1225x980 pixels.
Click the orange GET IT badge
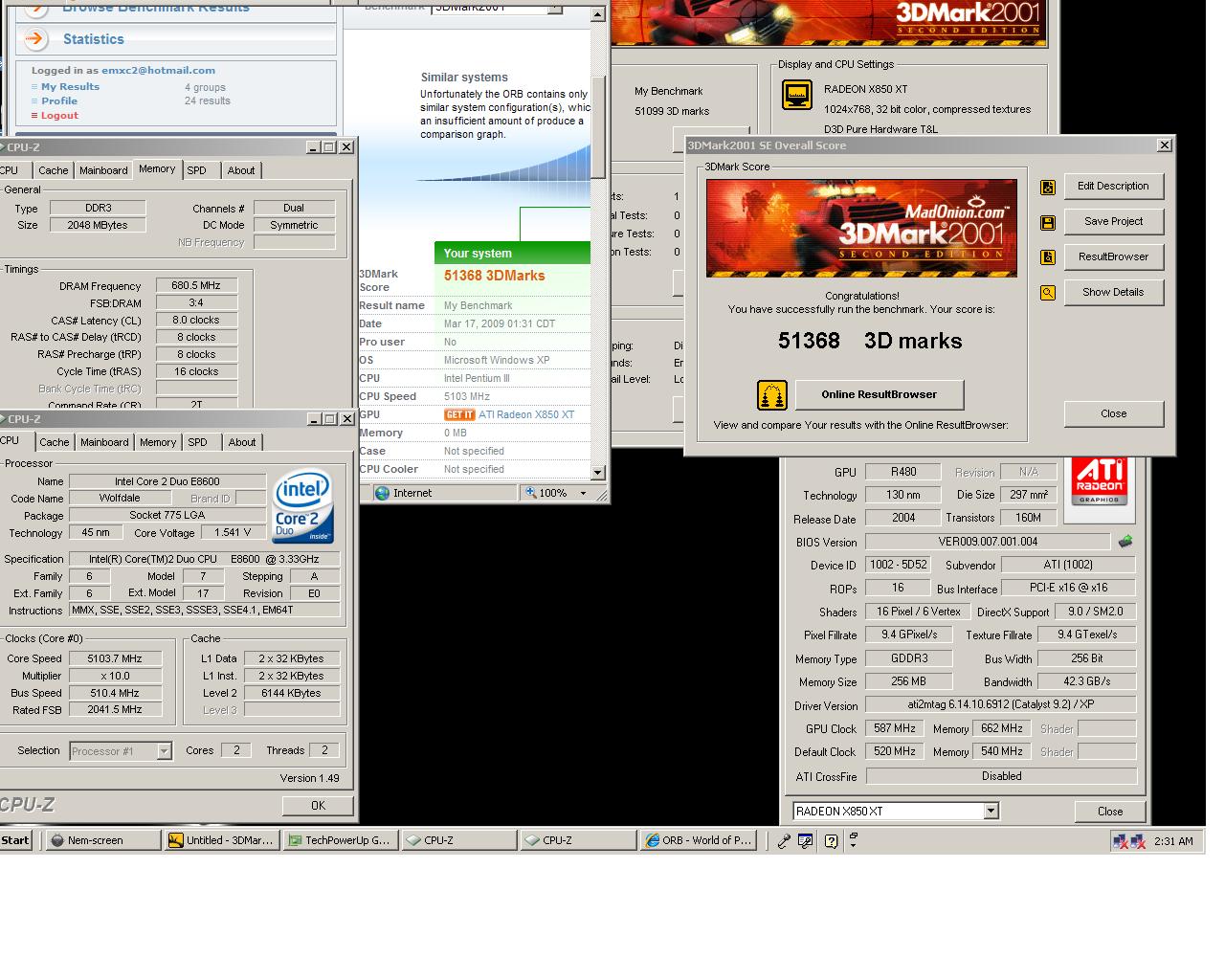[459, 414]
